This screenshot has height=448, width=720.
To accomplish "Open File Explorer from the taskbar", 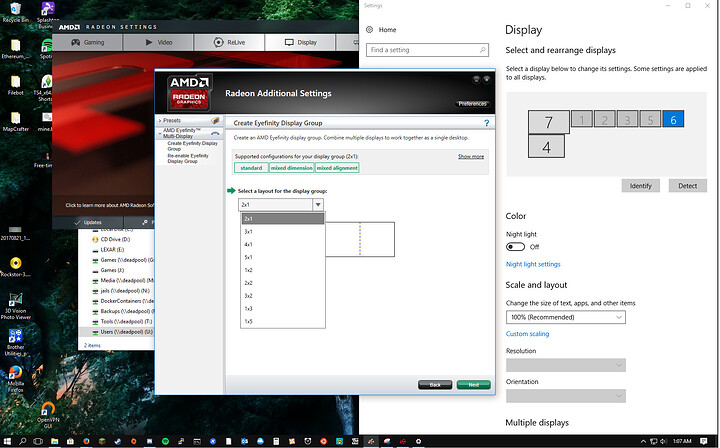I will click(x=54, y=442).
